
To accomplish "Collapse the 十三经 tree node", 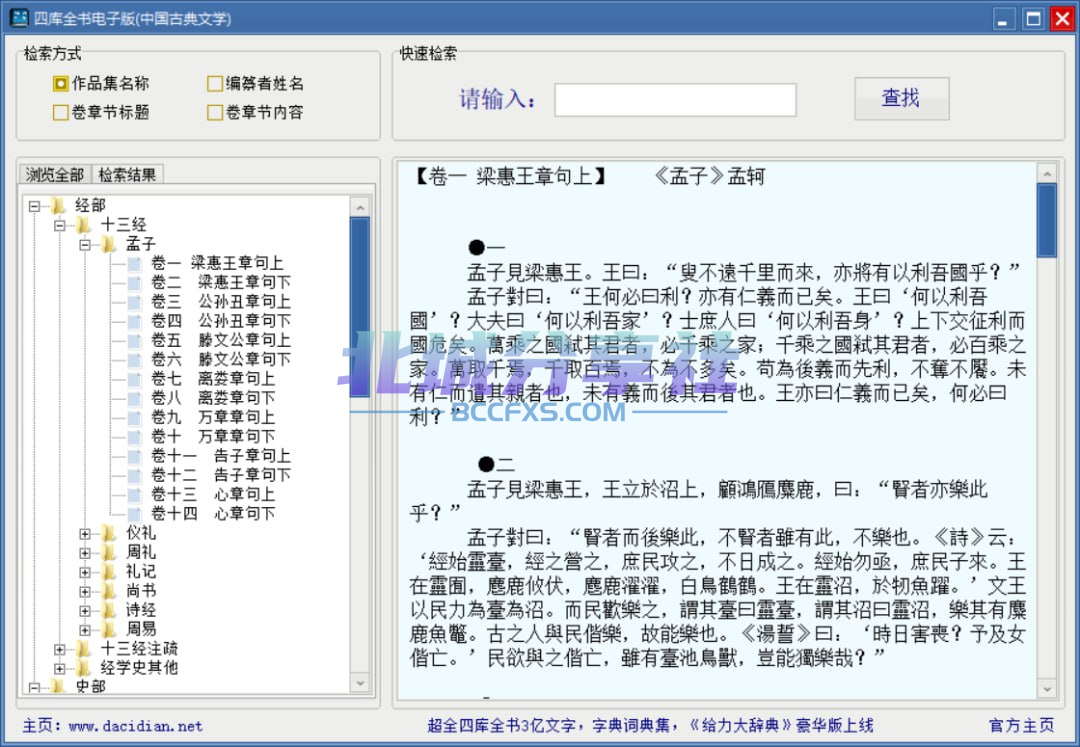I will pos(59,225).
